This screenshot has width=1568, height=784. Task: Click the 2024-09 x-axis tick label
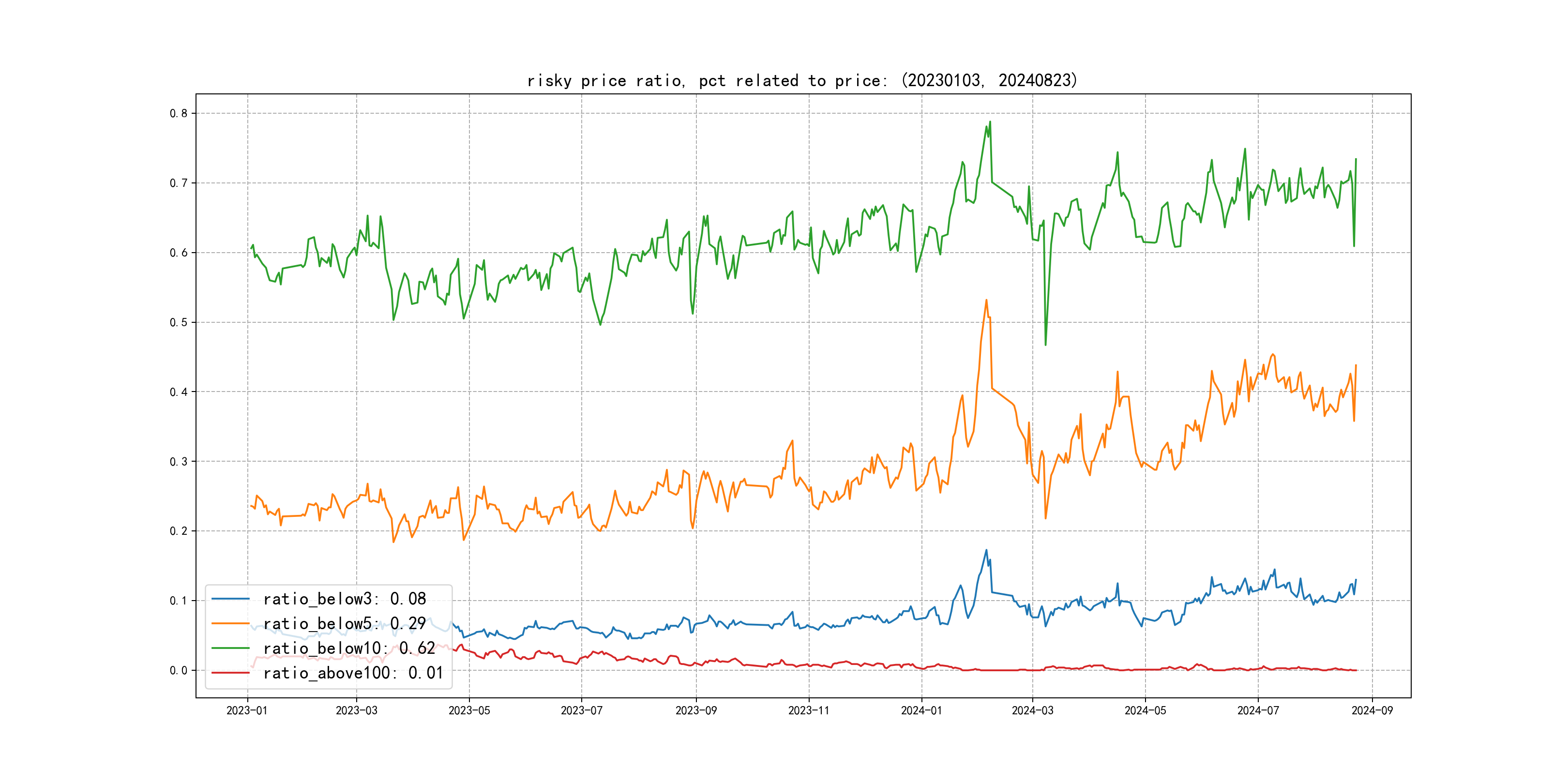[1372, 710]
